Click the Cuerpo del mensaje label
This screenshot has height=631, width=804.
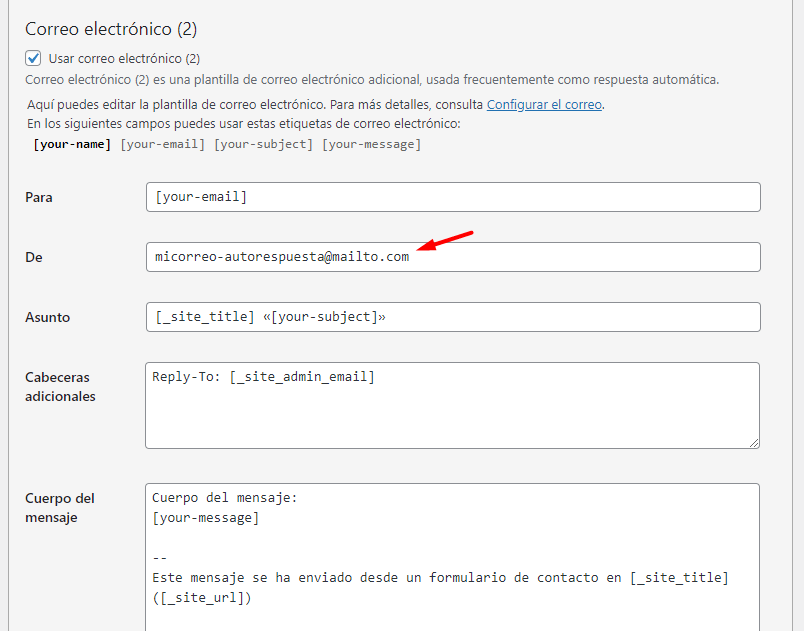point(59,507)
